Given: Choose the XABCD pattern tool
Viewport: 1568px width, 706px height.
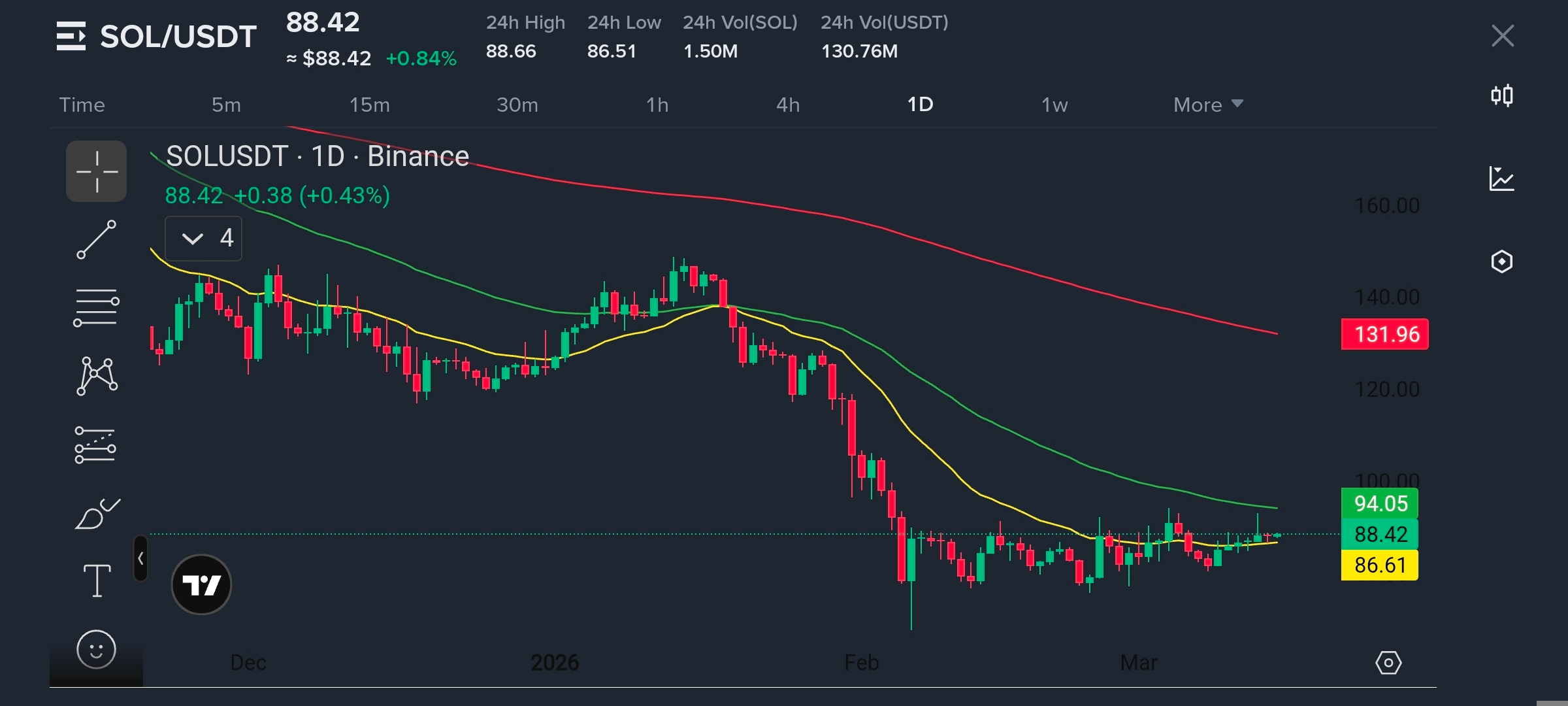Looking at the screenshot, I should [x=97, y=376].
